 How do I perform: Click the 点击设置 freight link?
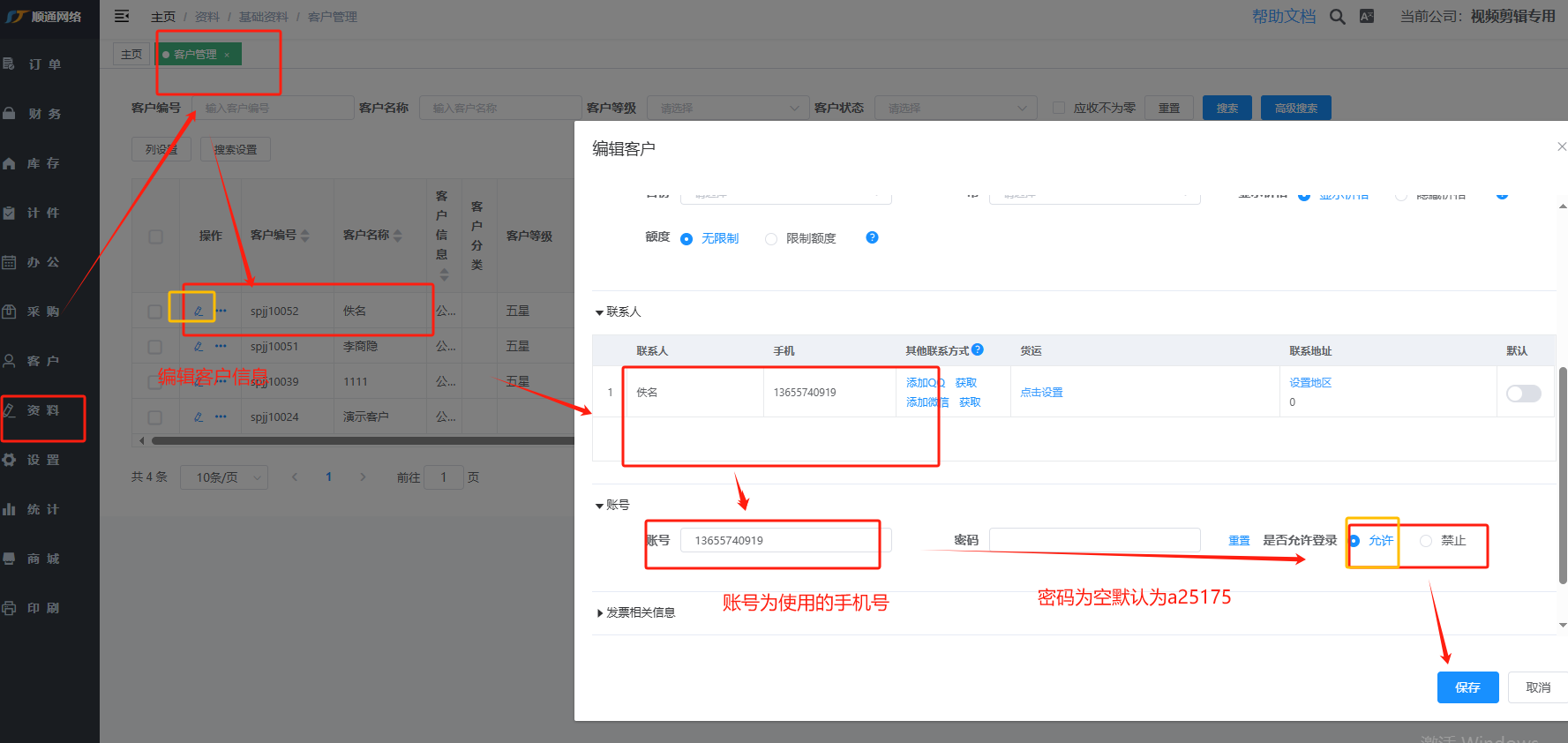(x=1042, y=393)
